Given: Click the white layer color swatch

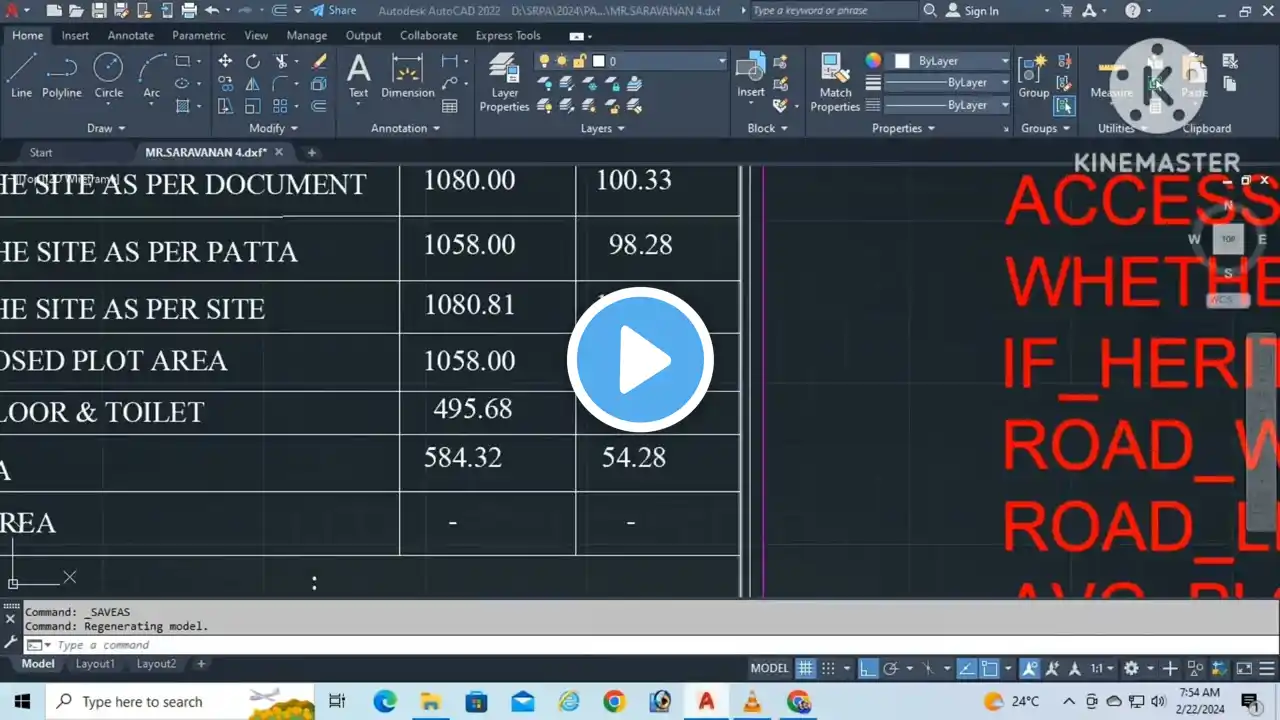Looking at the screenshot, I should coord(598,61).
